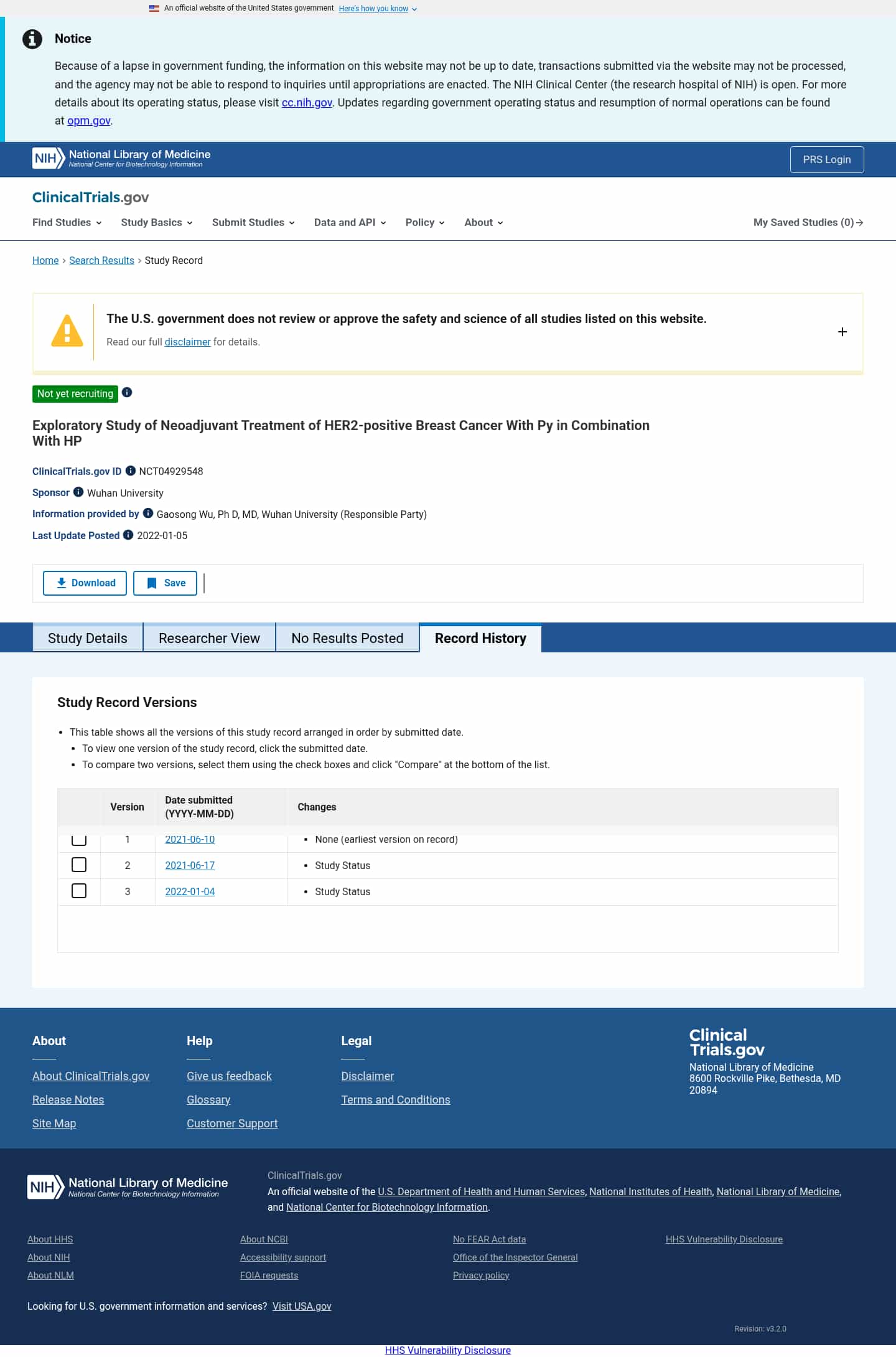Switch to the Researcher View tab

[x=209, y=638]
